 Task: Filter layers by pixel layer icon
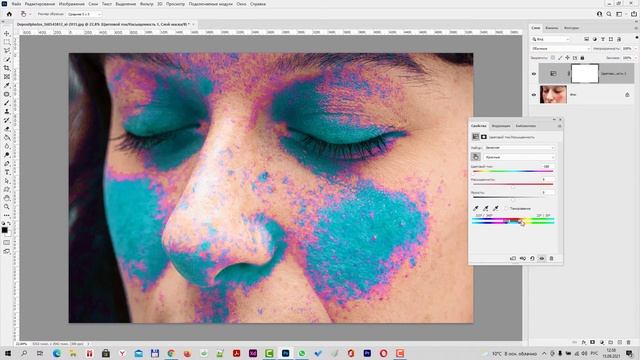tap(587, 39)
